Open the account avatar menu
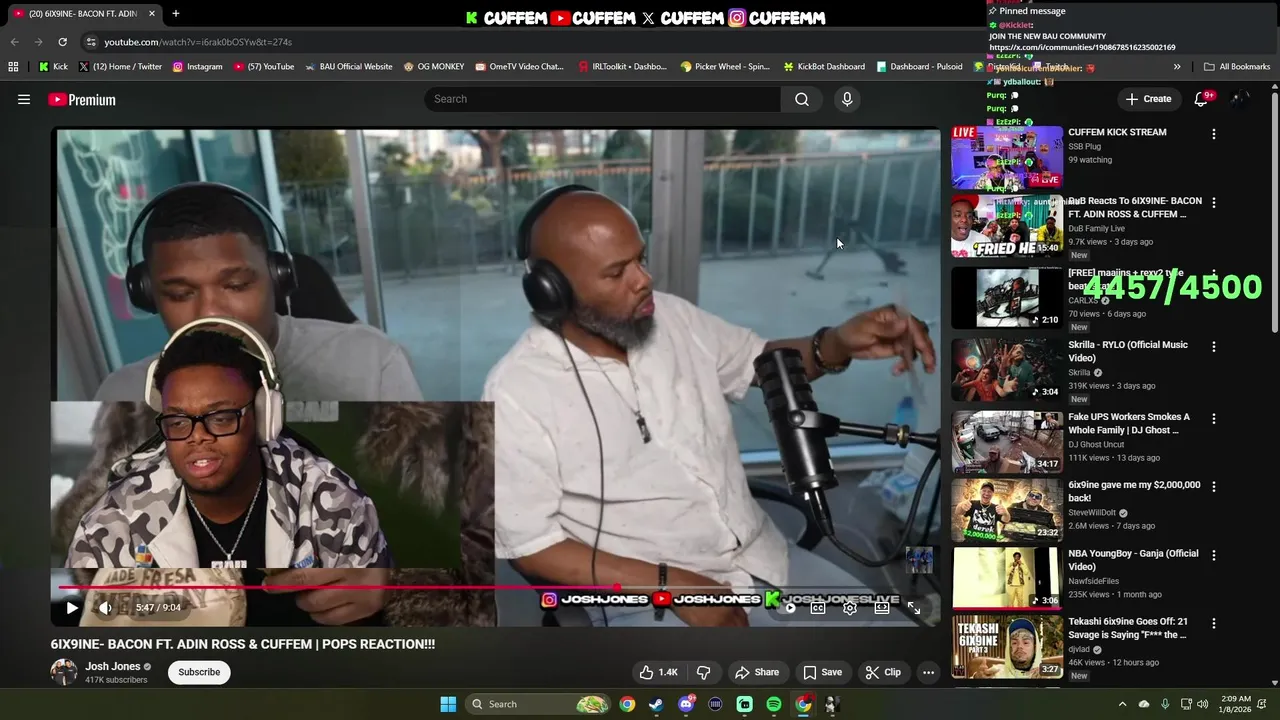This screenshot has height=720, width=1280. click(1240, 99)
